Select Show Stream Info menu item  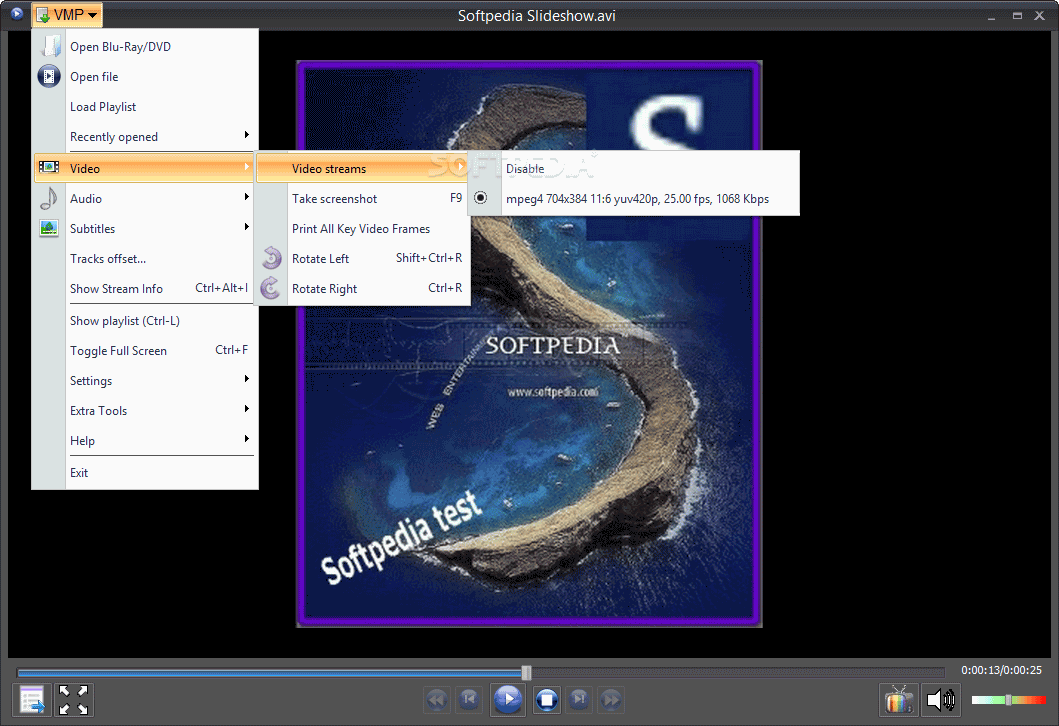pos(145,288)
